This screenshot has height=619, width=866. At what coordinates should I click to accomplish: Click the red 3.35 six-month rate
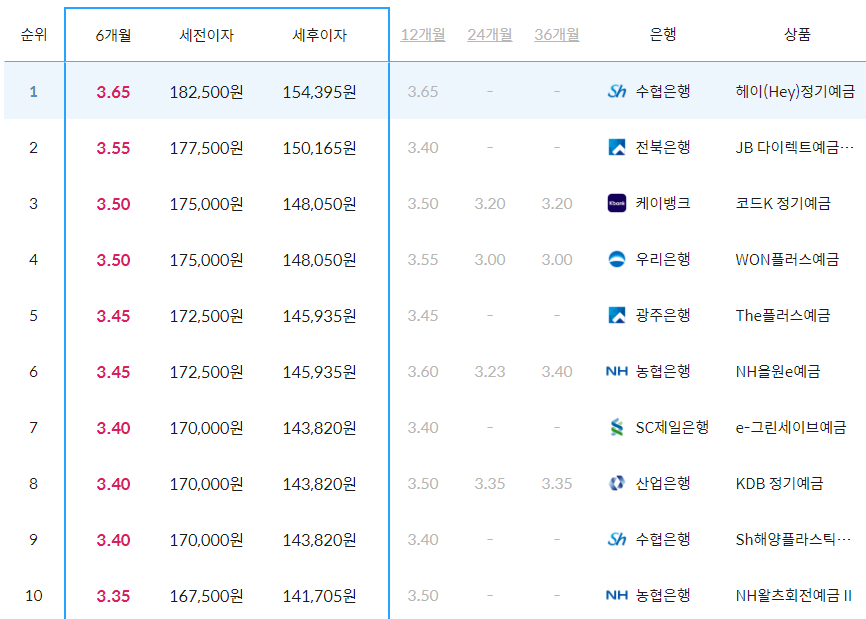[x=113, y=596]
